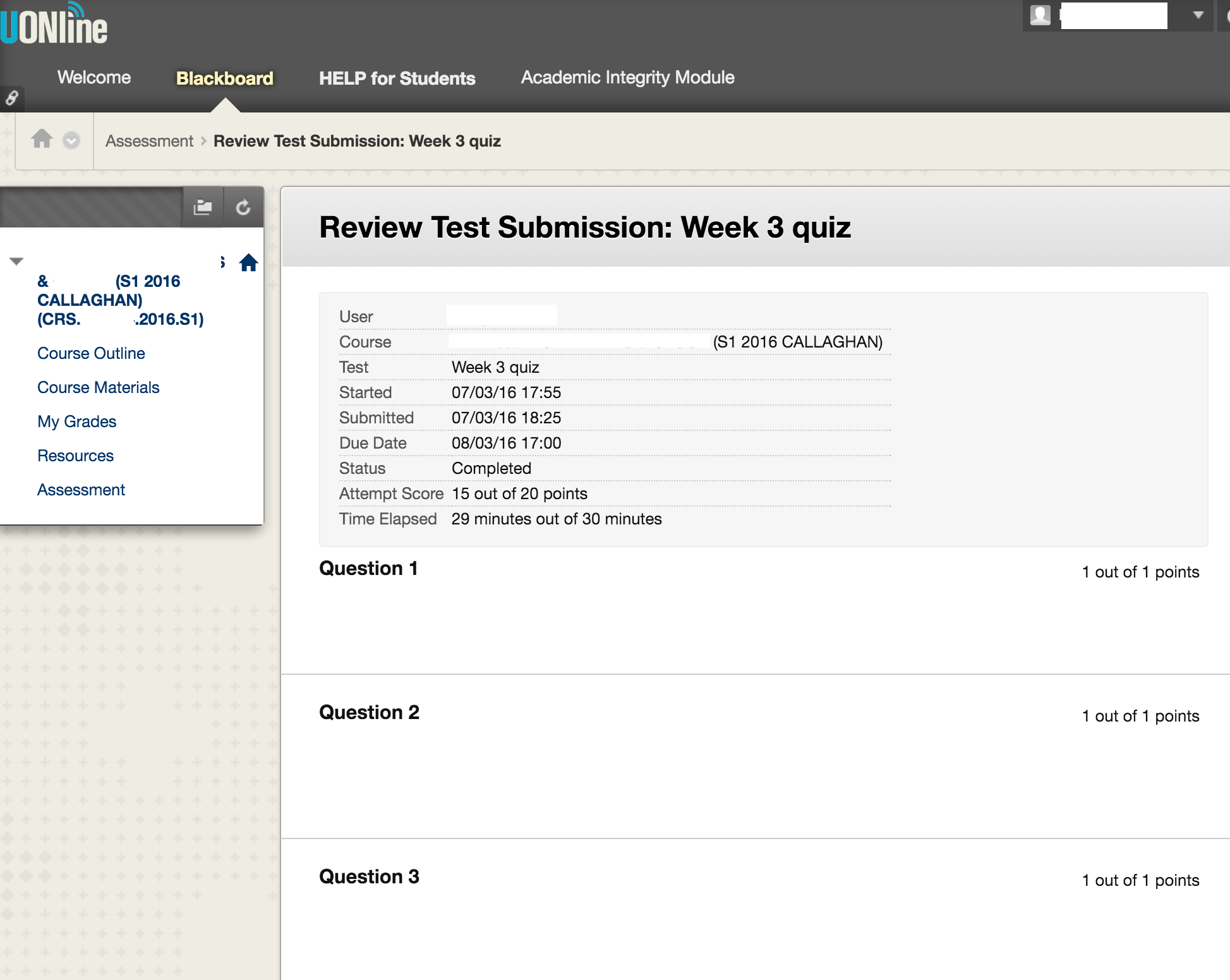This screenshot has width=1230, height=980.
Task: Open HELP for Students tab
Action: [x=397, y=78]
